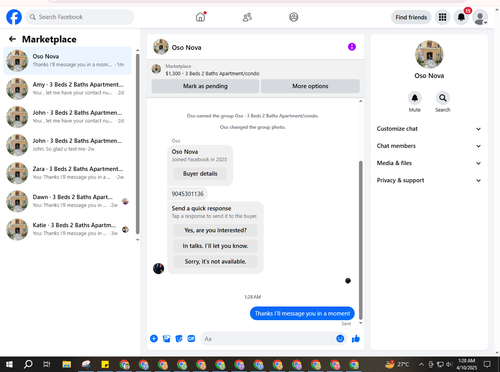Open File Explorer from the taskbar
500x372 pixels.
pos(67,364)
